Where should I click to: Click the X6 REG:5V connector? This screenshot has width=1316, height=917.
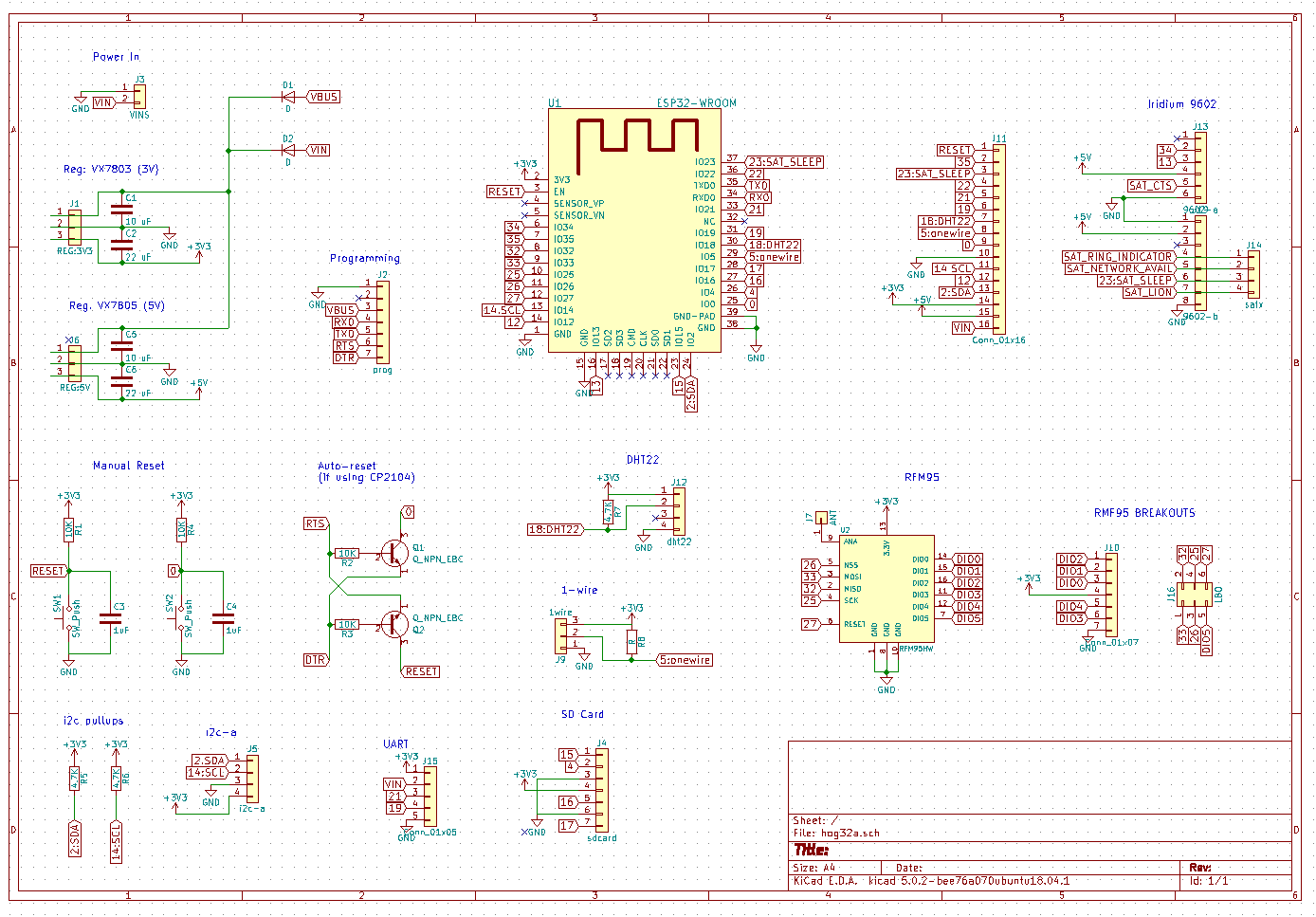coord(75,362)
